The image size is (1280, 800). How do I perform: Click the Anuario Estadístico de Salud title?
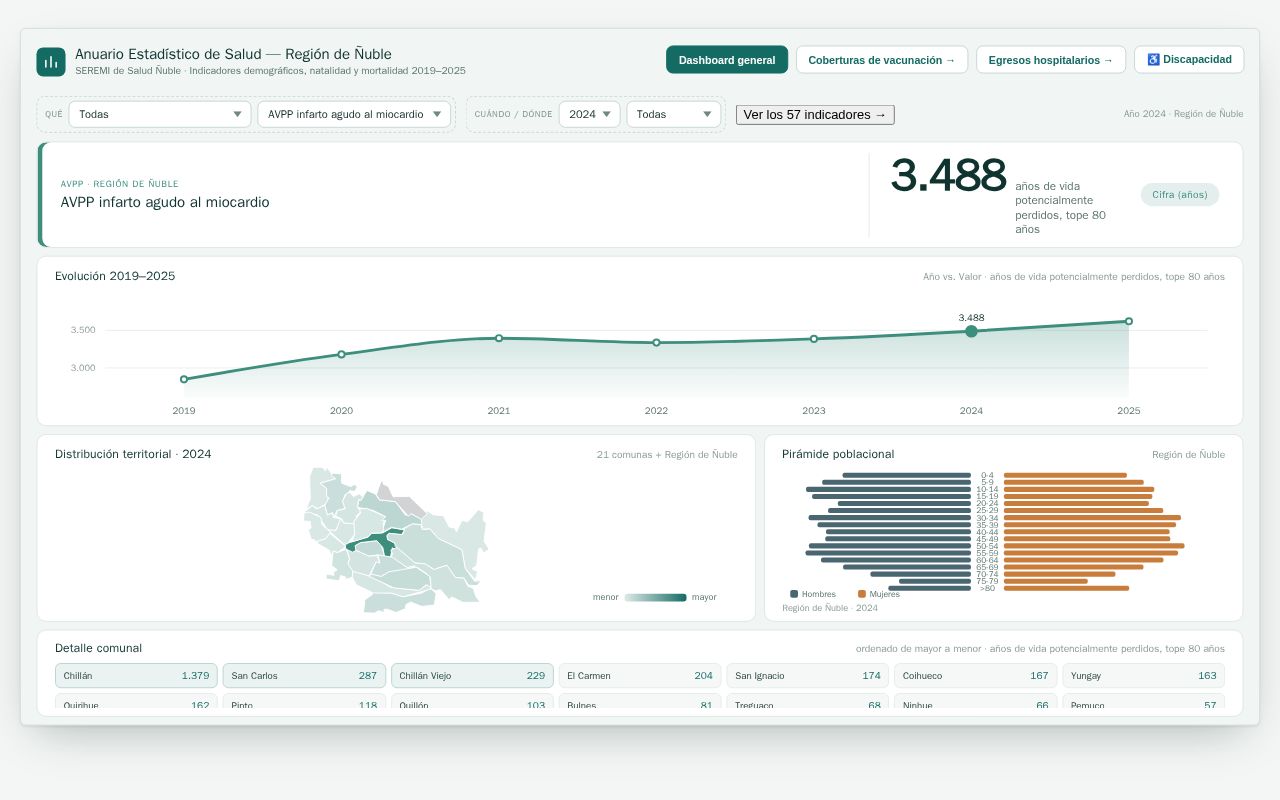click(233, 54)
